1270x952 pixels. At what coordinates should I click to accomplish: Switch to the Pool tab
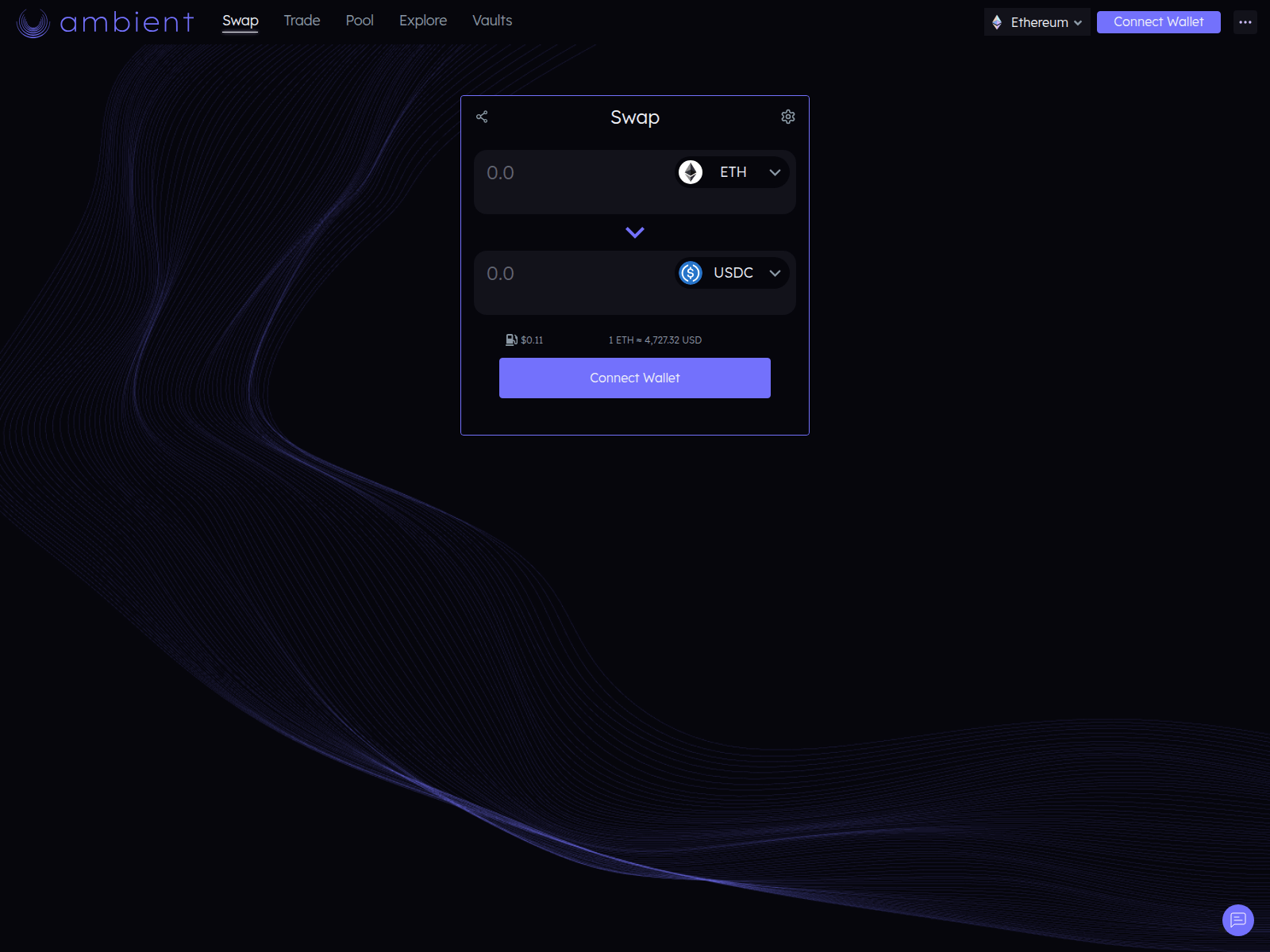click(x=360, y=21)
